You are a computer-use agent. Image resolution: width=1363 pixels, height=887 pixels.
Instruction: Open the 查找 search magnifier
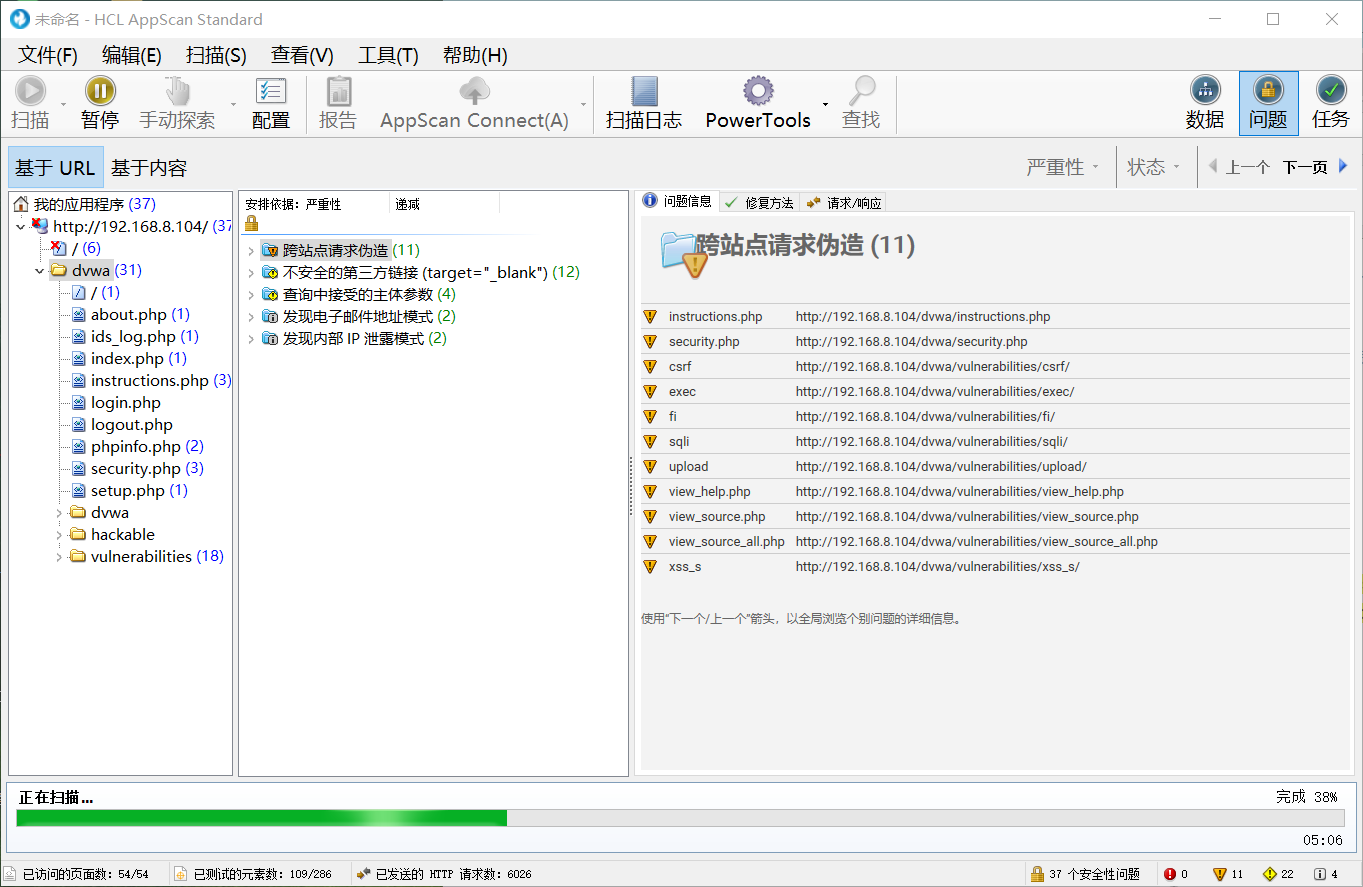(x=861, y=91)
